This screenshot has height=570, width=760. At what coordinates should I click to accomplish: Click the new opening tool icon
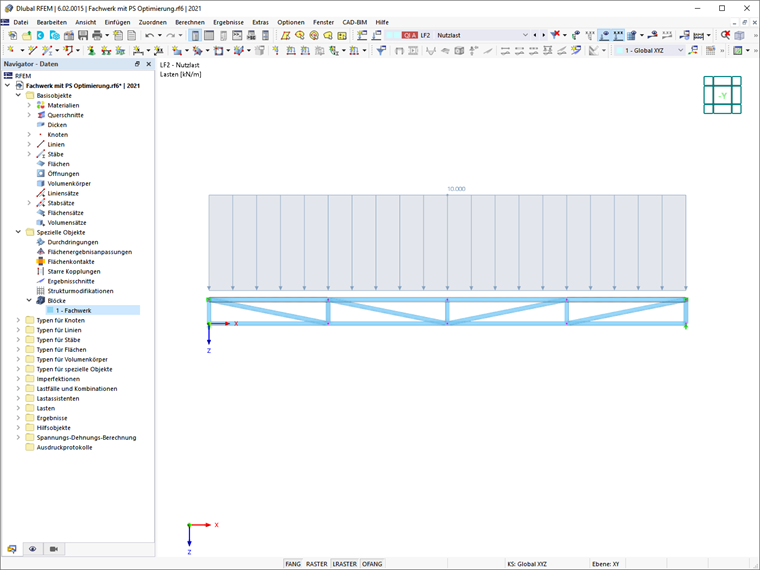[x=218, y=50]
